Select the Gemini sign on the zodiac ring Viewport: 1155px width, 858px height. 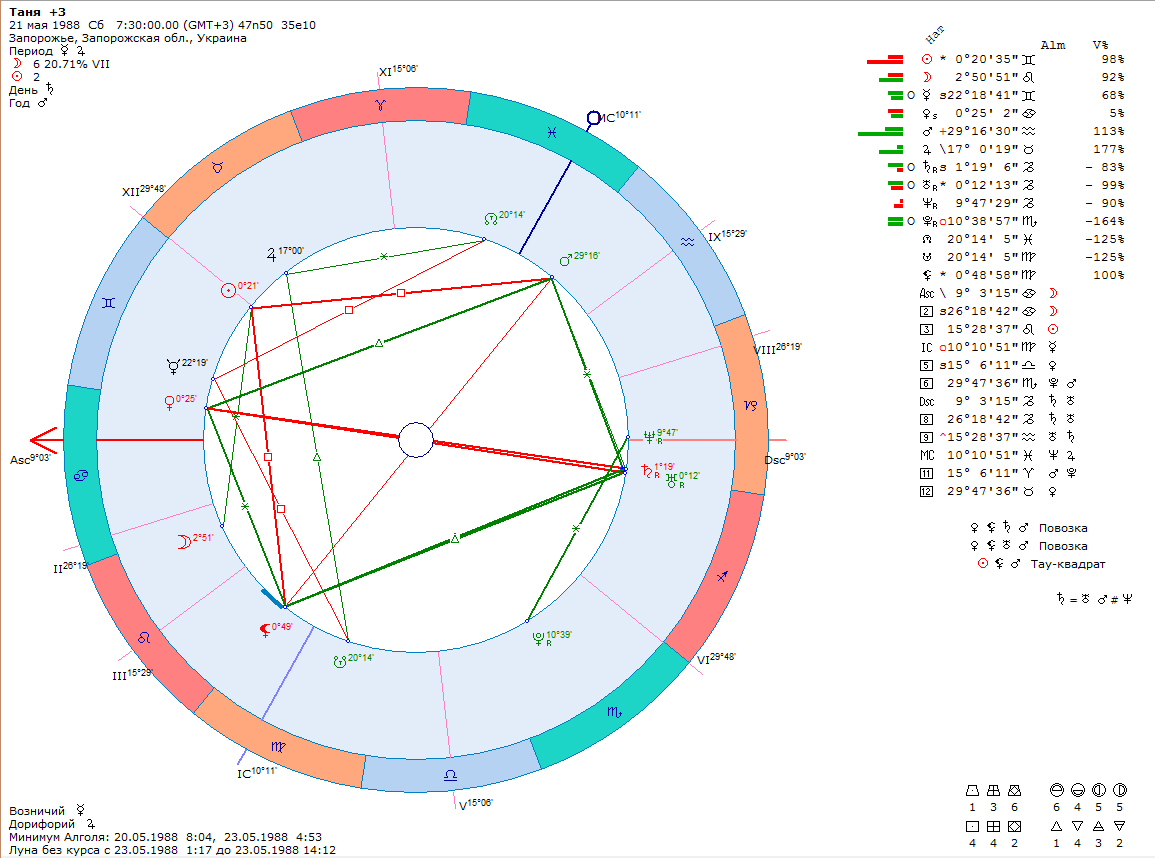click(108, 303)
